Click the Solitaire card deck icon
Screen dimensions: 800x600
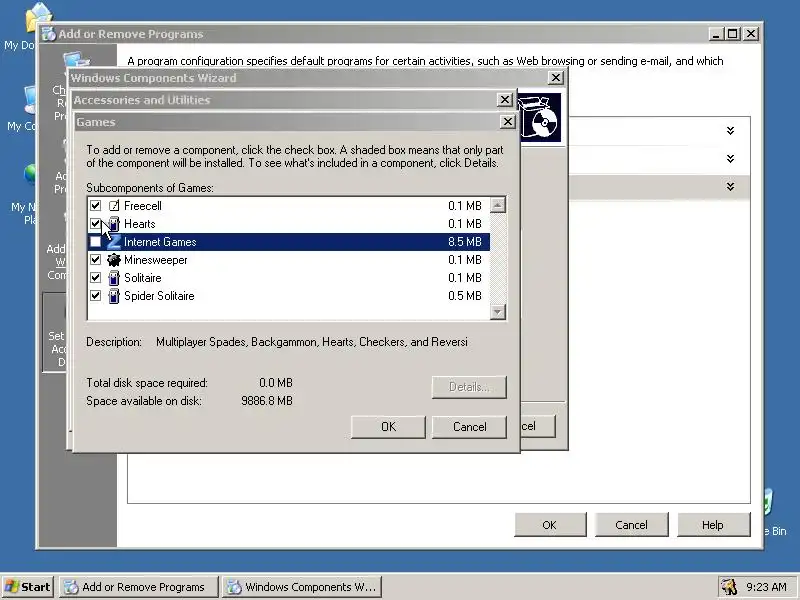pos(114,278)
